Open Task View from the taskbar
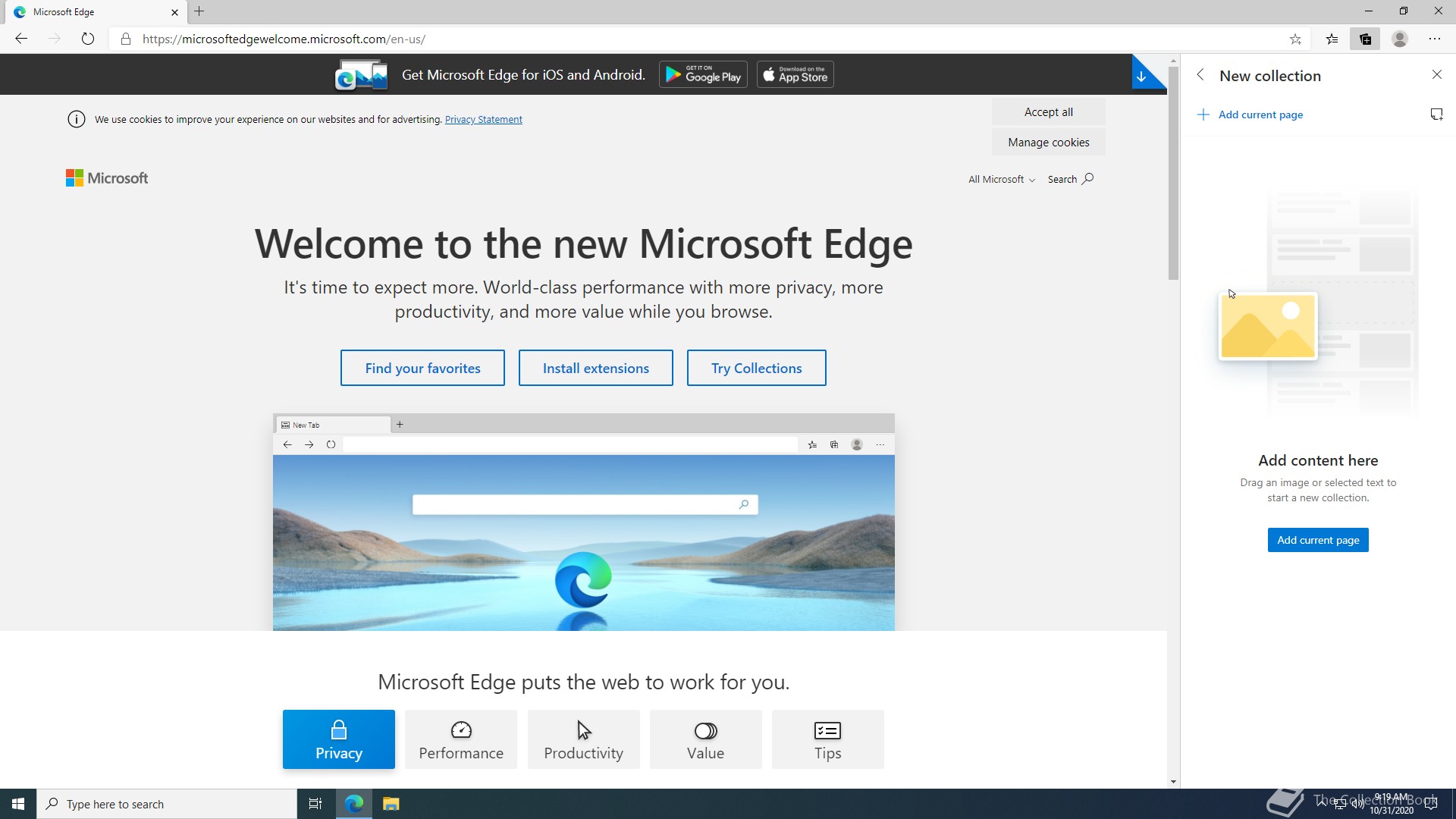The width and height of the screenshot is (1456, 819). pos(315,804)
